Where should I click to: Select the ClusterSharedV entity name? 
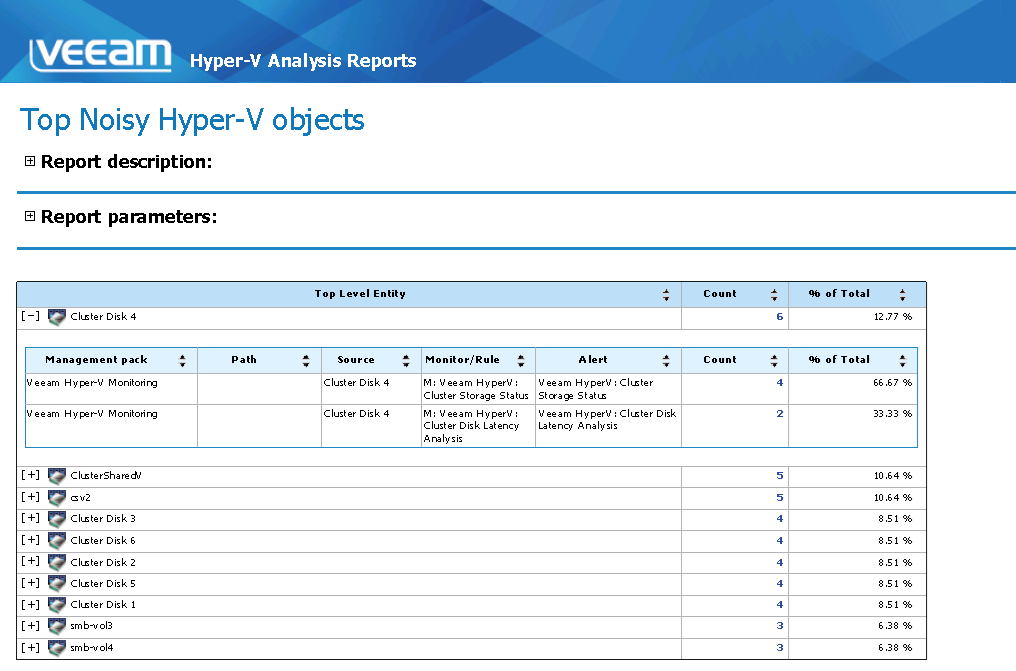tap(106, 475)
